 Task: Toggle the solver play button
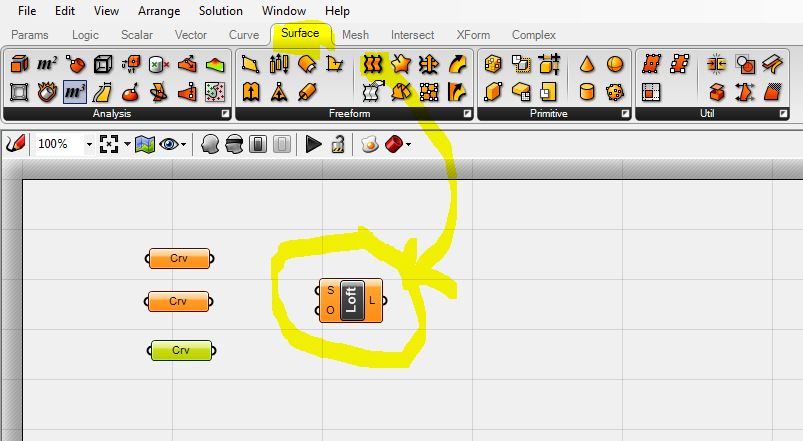click(313, 144)
